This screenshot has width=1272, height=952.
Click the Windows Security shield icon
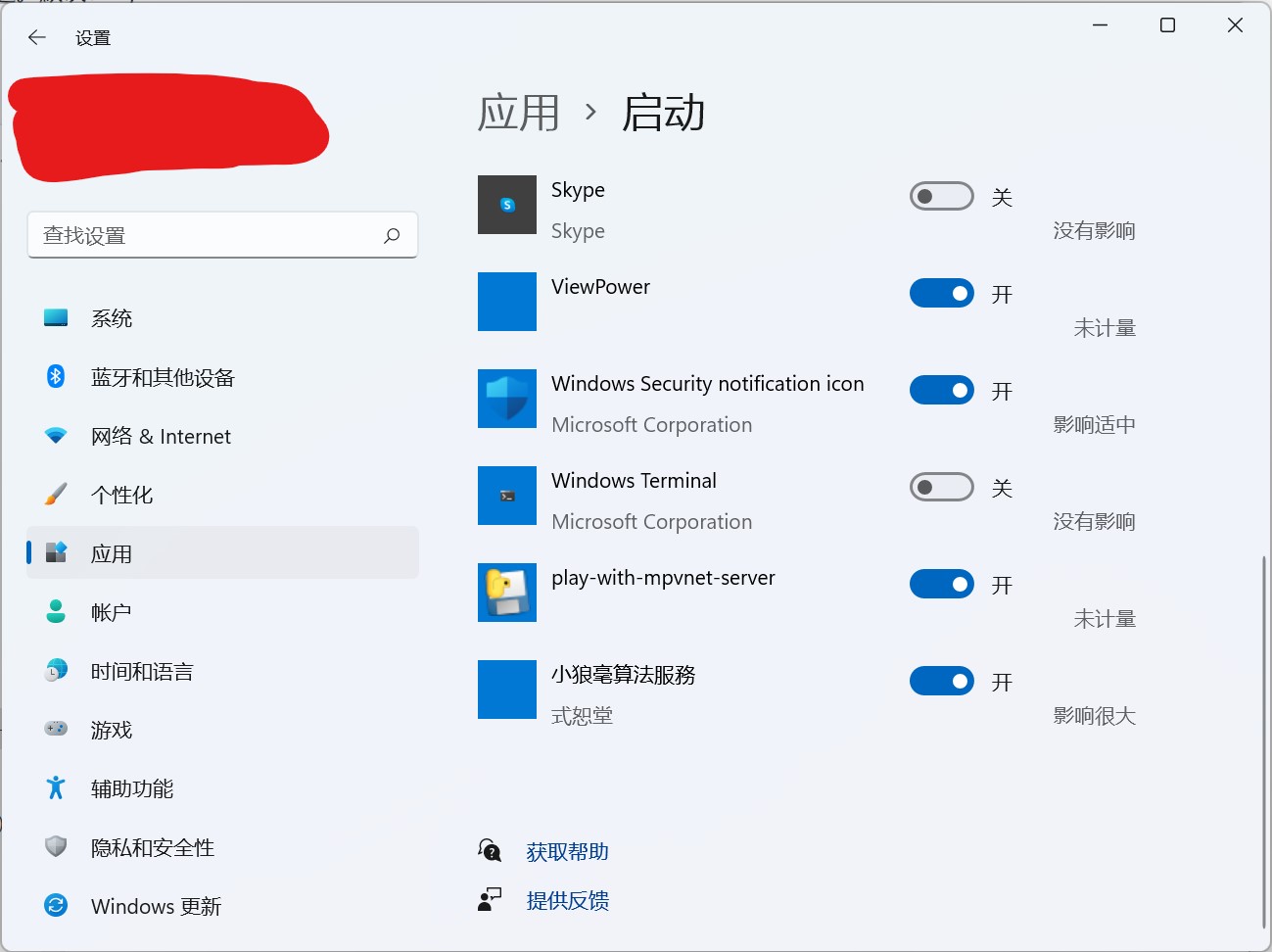pyautogui.click(x=507, y=399)
